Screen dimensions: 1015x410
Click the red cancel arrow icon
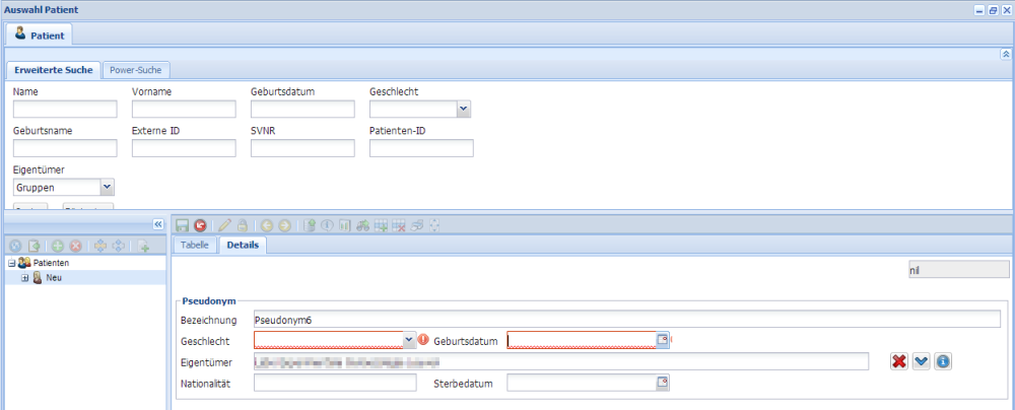tap(200, 226)
